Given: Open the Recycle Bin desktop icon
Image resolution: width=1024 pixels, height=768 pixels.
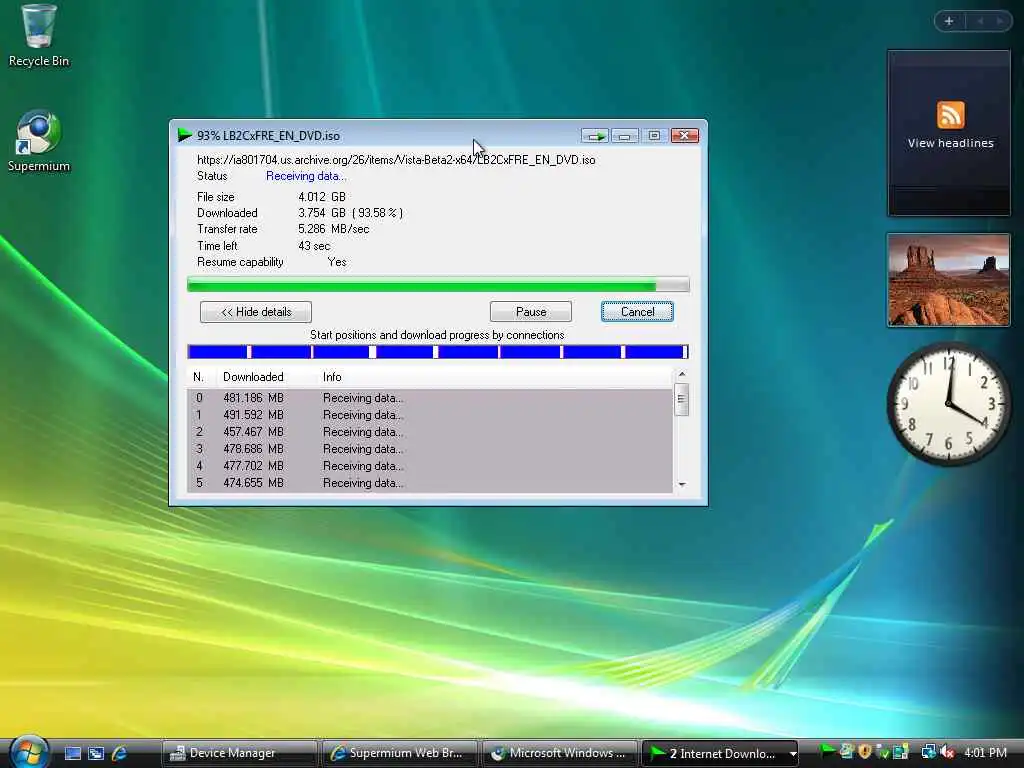Looking at the screenshot, I should click(39, 35).
